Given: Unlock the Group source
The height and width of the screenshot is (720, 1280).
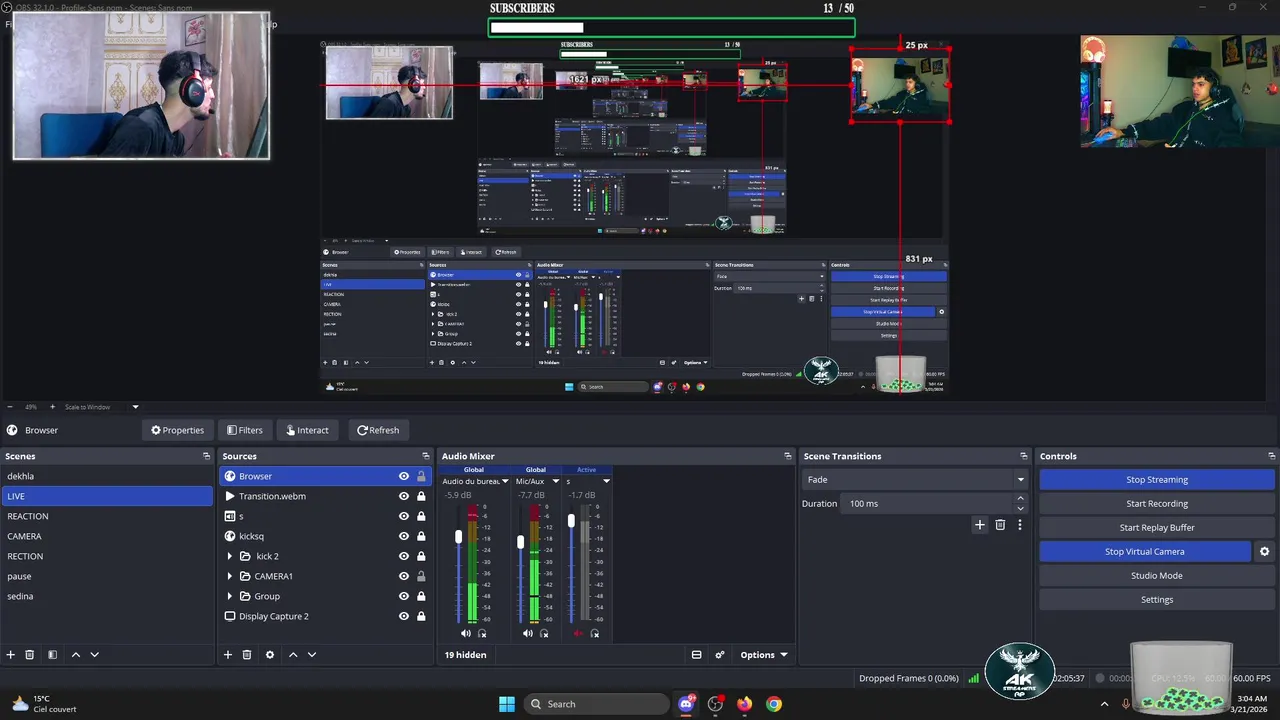Looking at the screenshot, I should 421,596.
